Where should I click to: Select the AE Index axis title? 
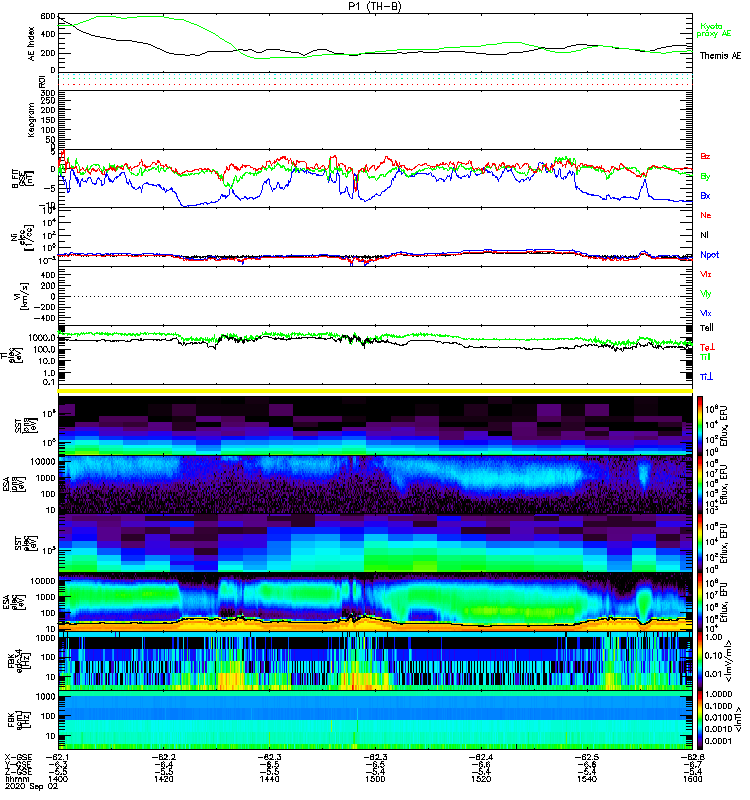coord(32,44)
